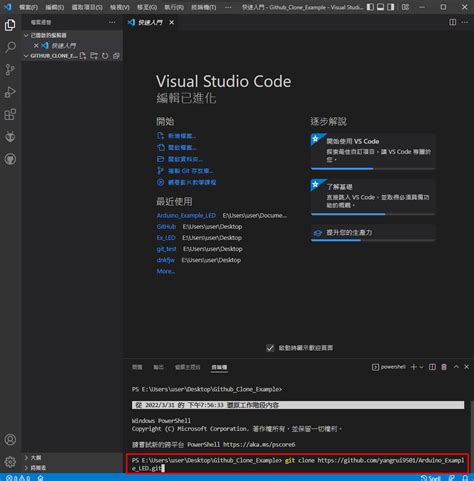474x481 pixels.
Task: Switch to the Debug Console panel tab
Action: point(187,367)
